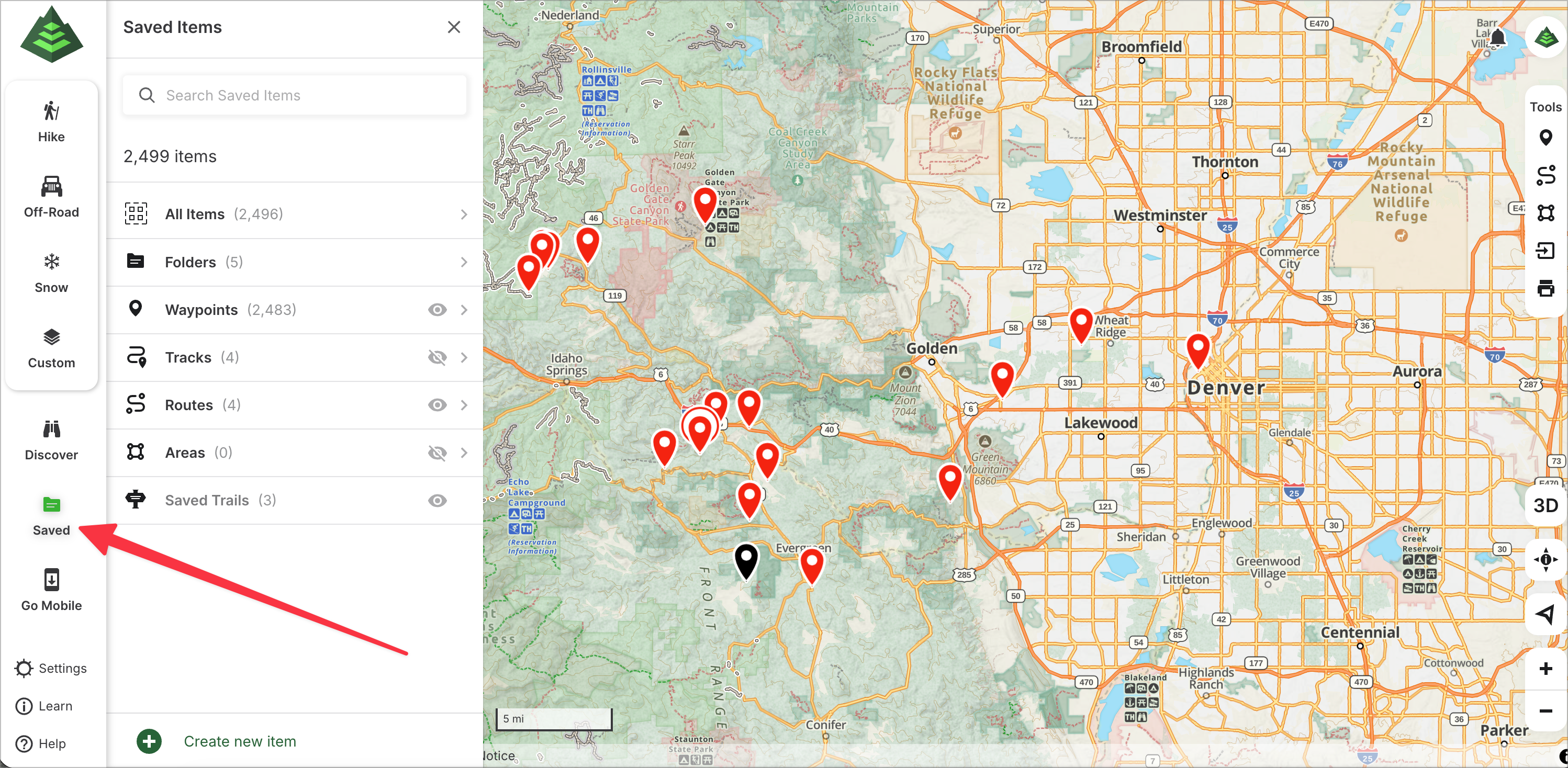
Task: Click the green Gaia logo at top left
Action: click(x=51, y=34)
